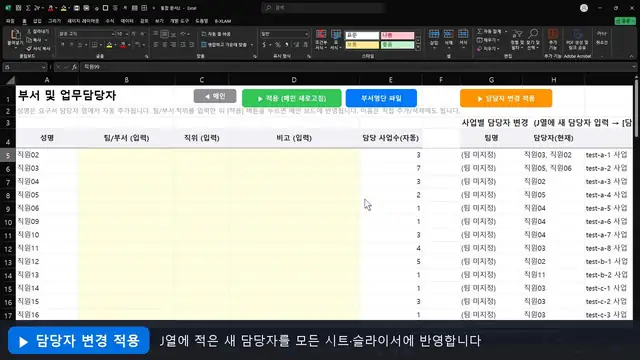Image resolution: width=640 pixels, height=360 pixels.
Task: Click the Paste clipboard icon
Action: (x=16, y=34)
